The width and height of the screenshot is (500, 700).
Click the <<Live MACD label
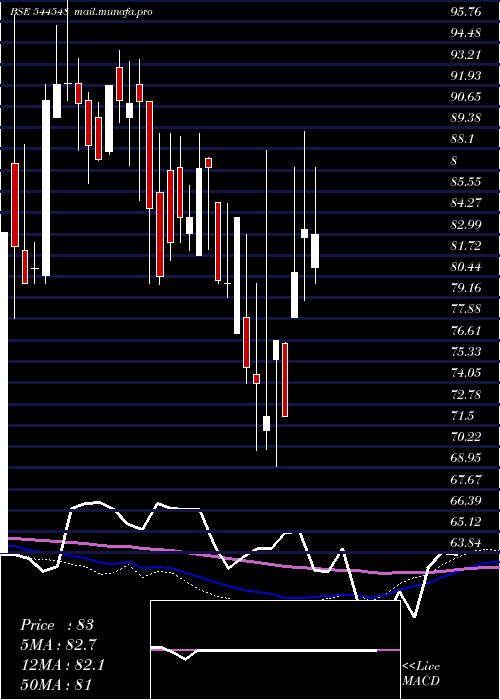[421, 674]
